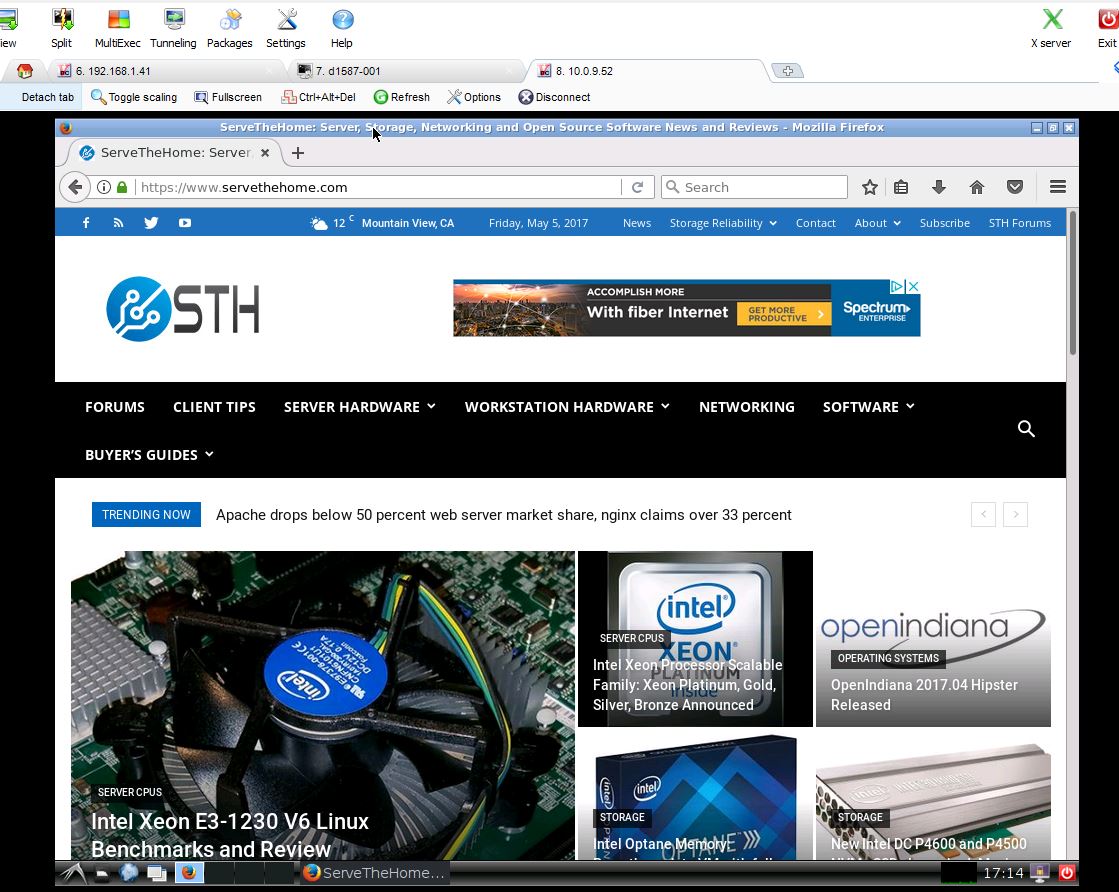The height and width of the screenshot is (892, 1119).
Task: Open MobaXterm Settings
Action: pyautogui.click(x=285, y=29)
